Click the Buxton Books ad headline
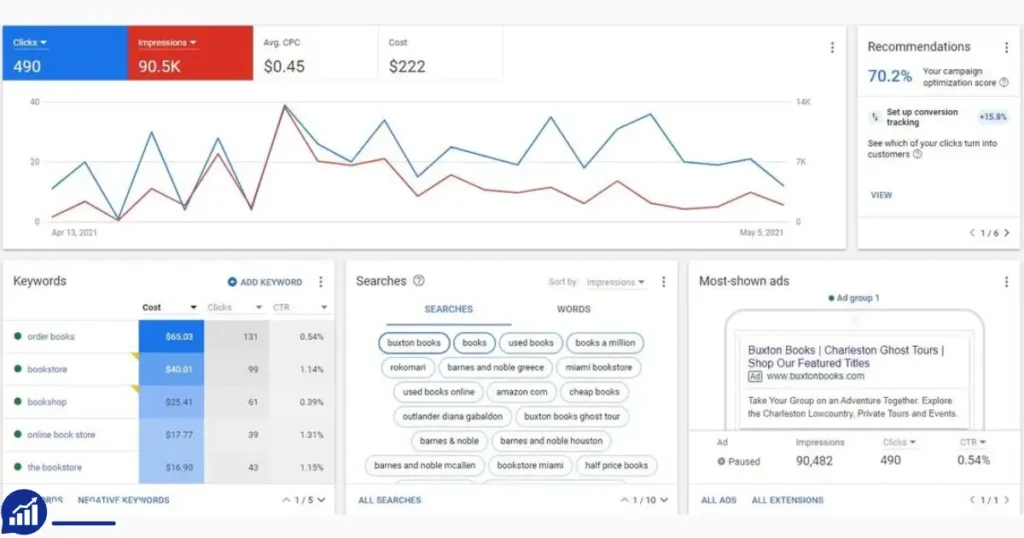Screen dimensions: 1024x538 pyautogui.click(x=846, y=356)
